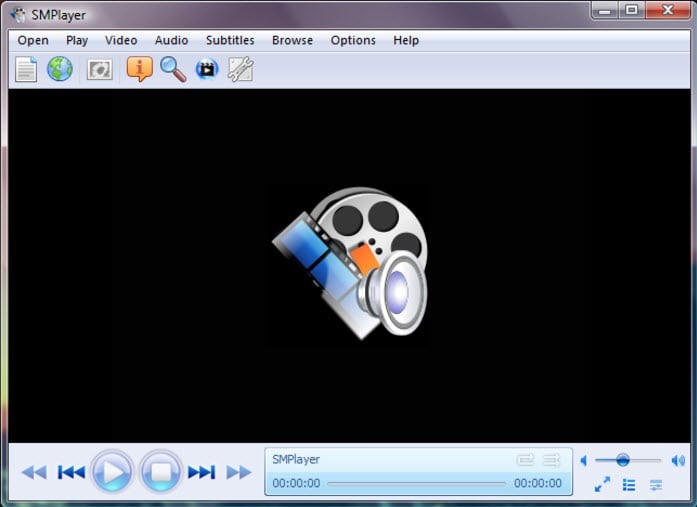The height and width of the screenshot is (507, 697).
Task: Open URL with the globe icon
Action: coord(60,69)
